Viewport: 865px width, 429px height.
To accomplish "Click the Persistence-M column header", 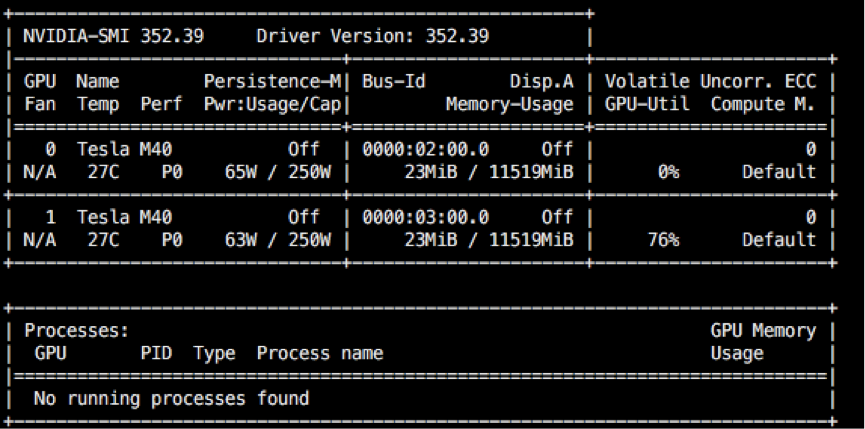I will (273, 81).
